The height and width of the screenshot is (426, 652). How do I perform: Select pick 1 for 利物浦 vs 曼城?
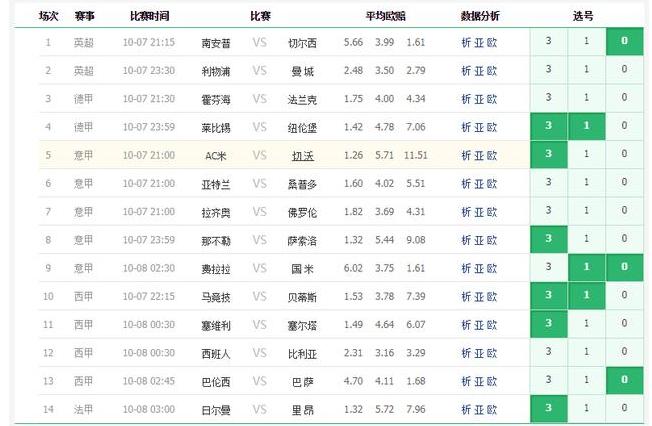pos(586,69)
